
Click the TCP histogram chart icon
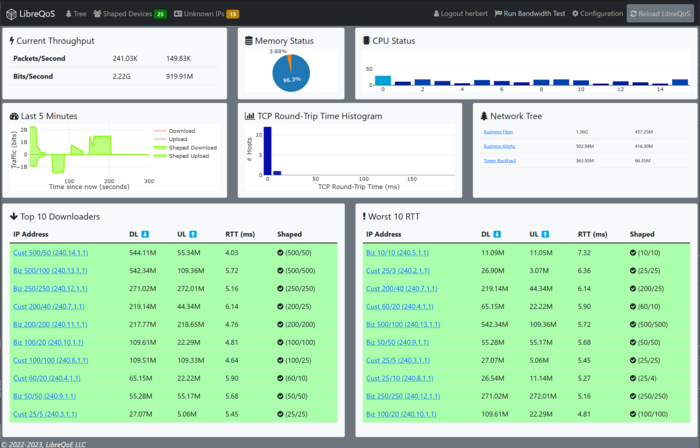(250, 116)
